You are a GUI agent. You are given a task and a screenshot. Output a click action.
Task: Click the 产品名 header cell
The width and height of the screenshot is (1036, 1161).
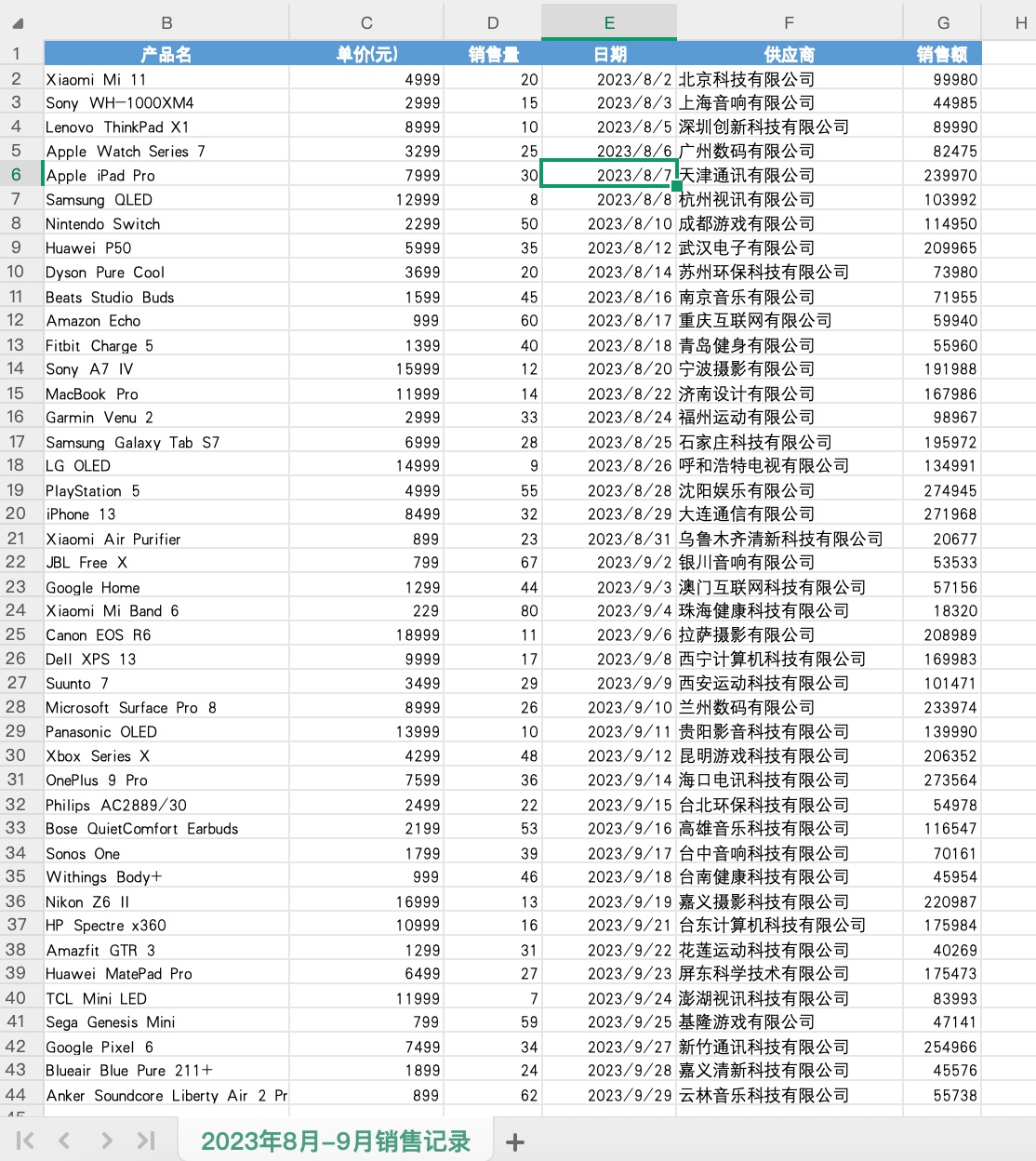166,54
